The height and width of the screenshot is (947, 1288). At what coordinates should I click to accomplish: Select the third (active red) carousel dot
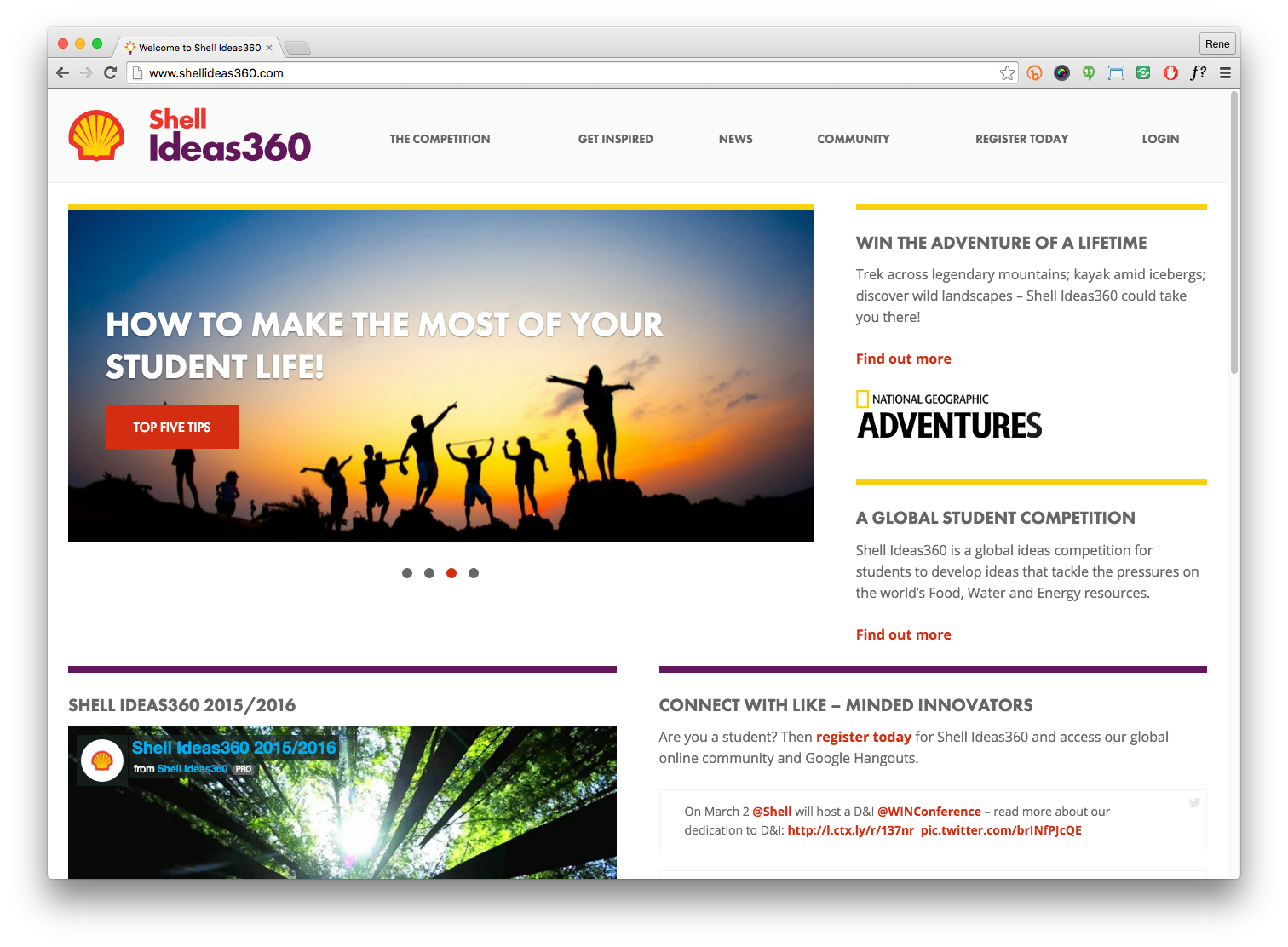click(x=451, y=573)
